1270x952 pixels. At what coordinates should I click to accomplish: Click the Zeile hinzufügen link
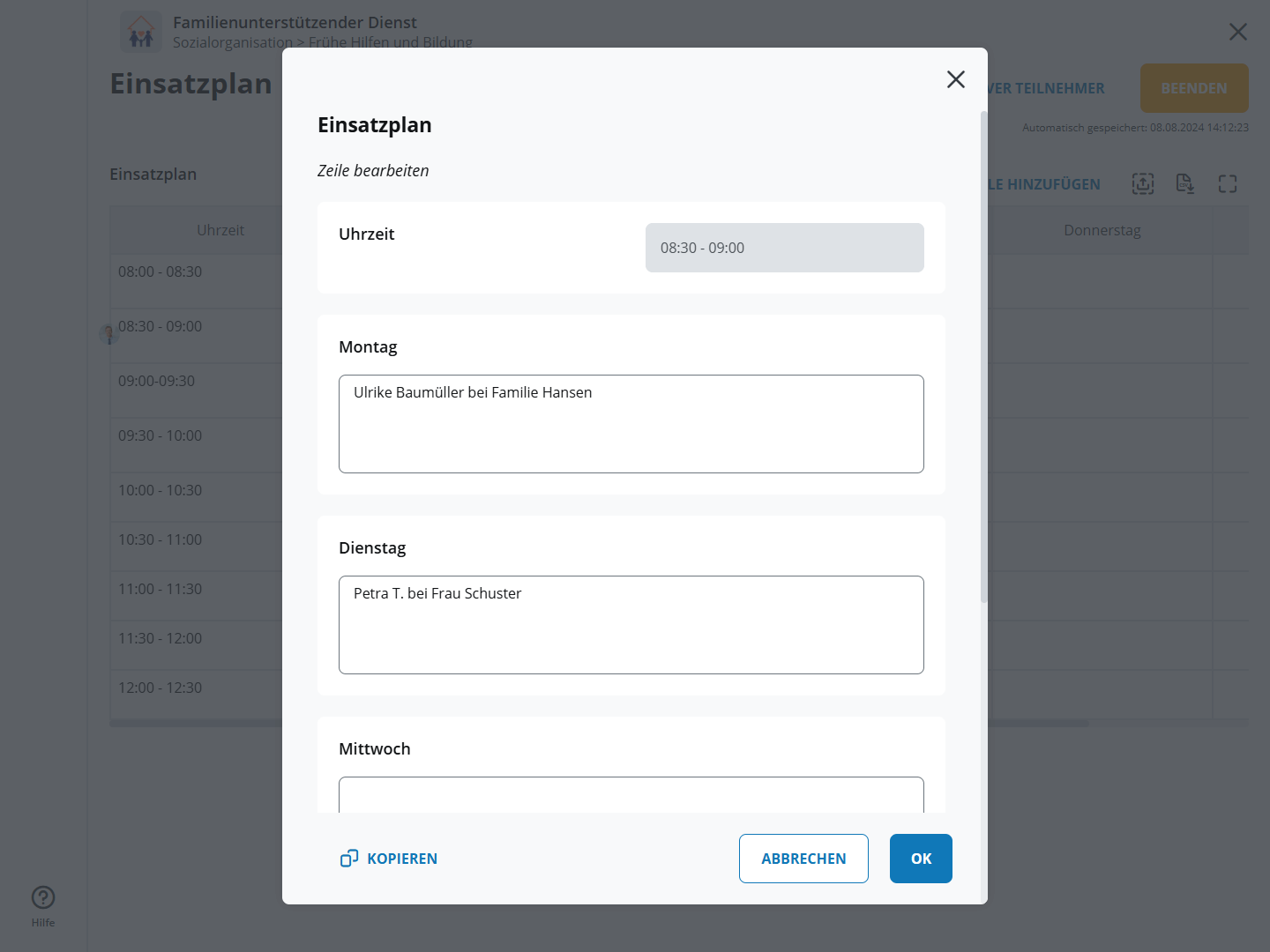pyautogui.click(x=1044, y=184)
